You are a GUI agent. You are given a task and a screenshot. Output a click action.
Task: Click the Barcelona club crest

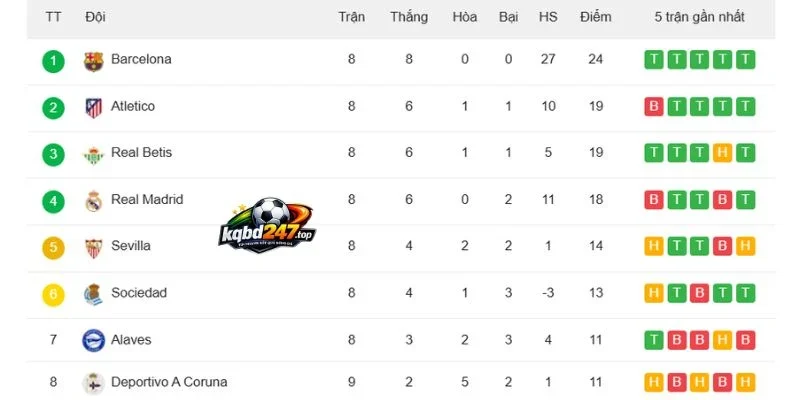94,61
